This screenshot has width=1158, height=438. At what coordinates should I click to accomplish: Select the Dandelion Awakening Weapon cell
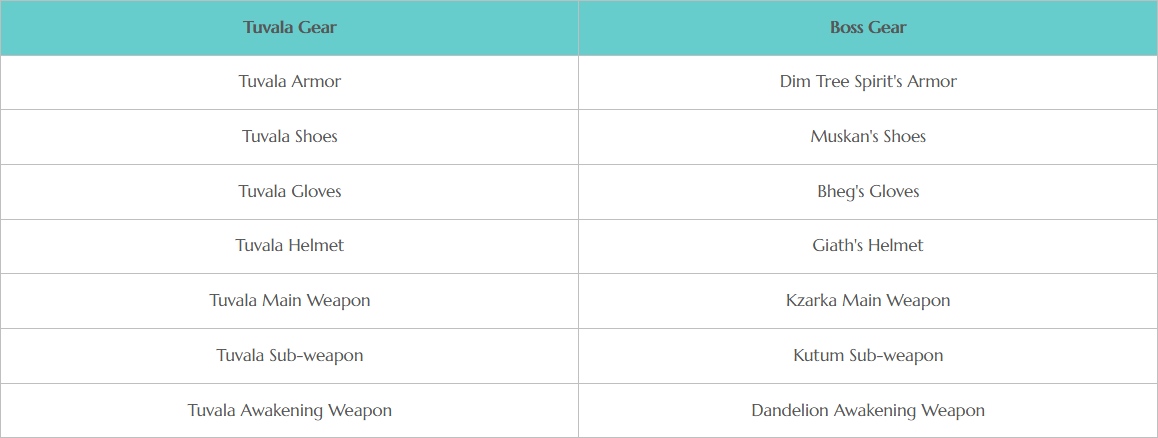click(868, 410)
